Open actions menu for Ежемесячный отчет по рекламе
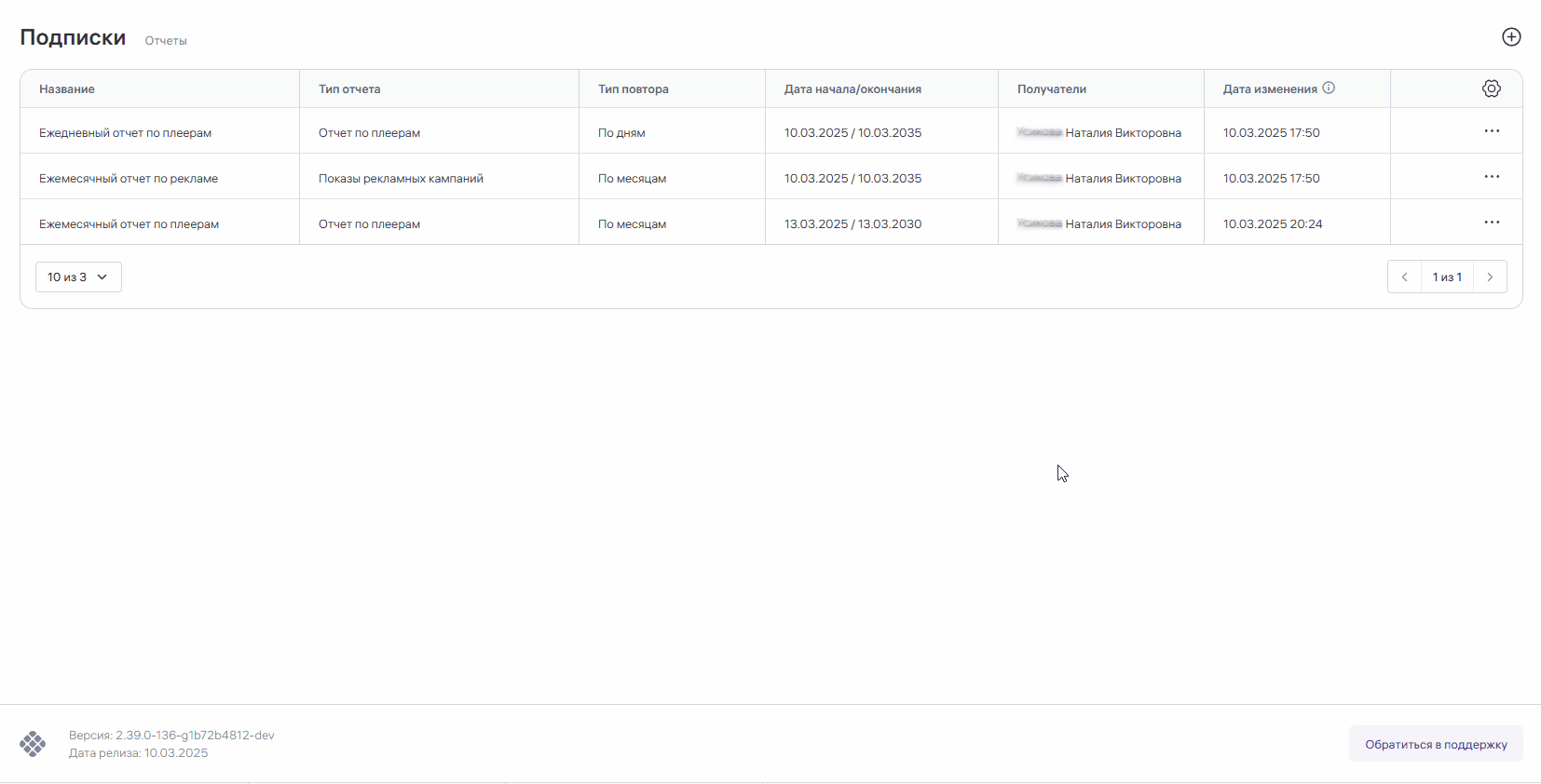Screen dimensions: 1541x784 [x=1491, y=177]
